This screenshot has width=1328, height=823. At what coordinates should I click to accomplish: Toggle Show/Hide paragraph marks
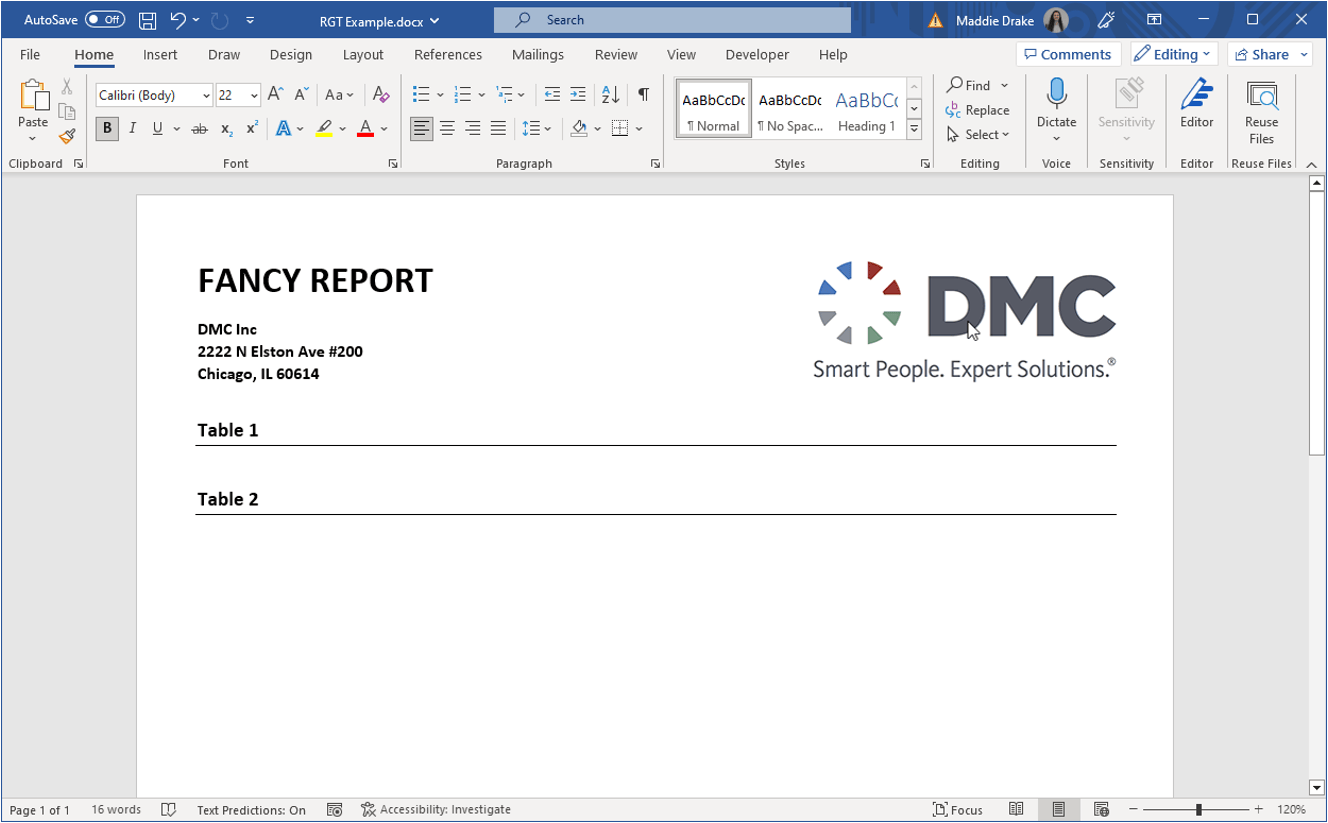tap(643, 95)
